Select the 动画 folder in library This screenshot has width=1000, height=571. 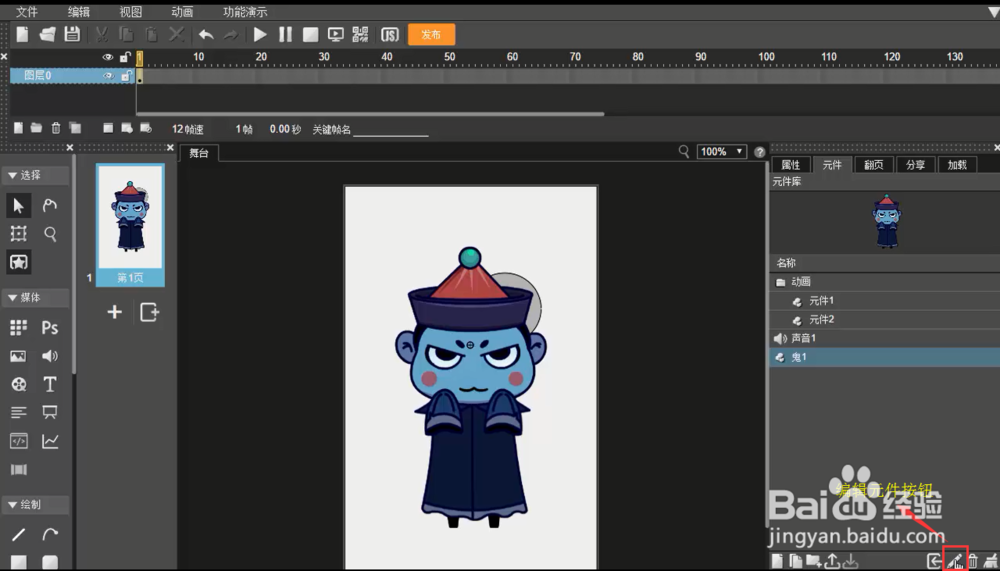(885, 281)
